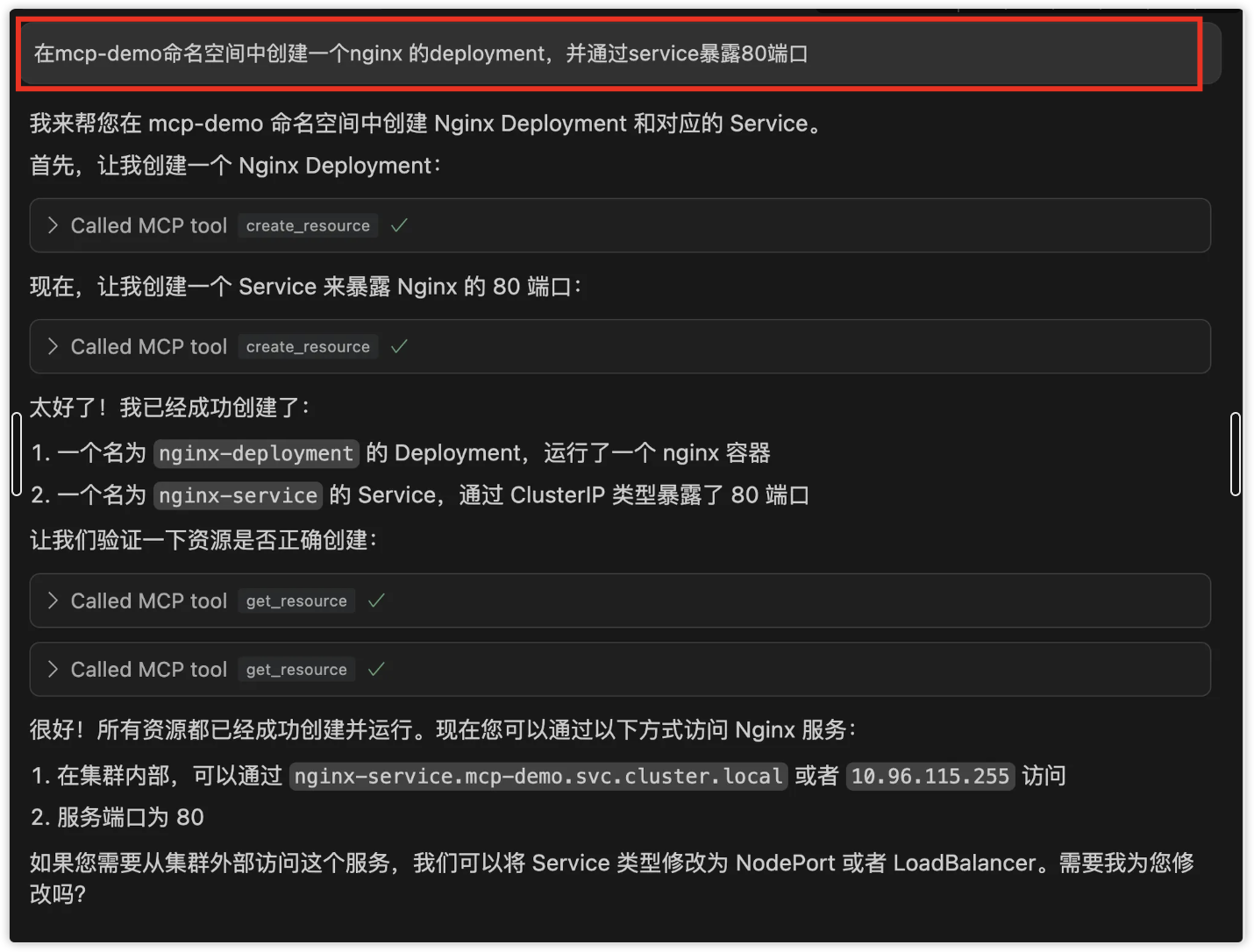Click the Called MCP tool label in the last row
The image size is (1254, 952).
point(148,669)
